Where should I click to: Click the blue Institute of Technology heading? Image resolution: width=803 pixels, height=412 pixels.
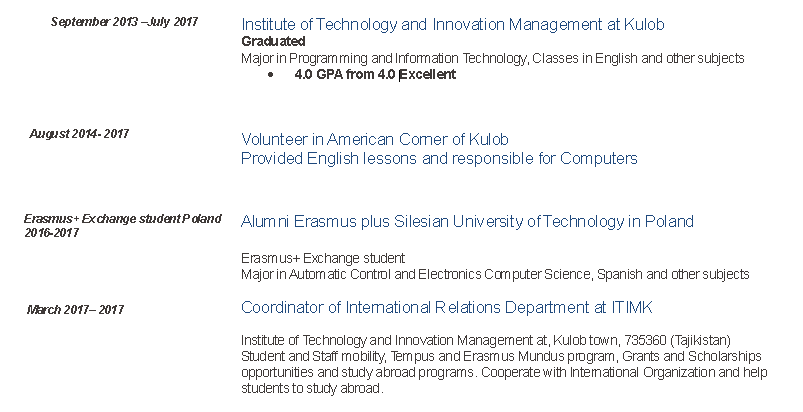[x=453, y=24]
